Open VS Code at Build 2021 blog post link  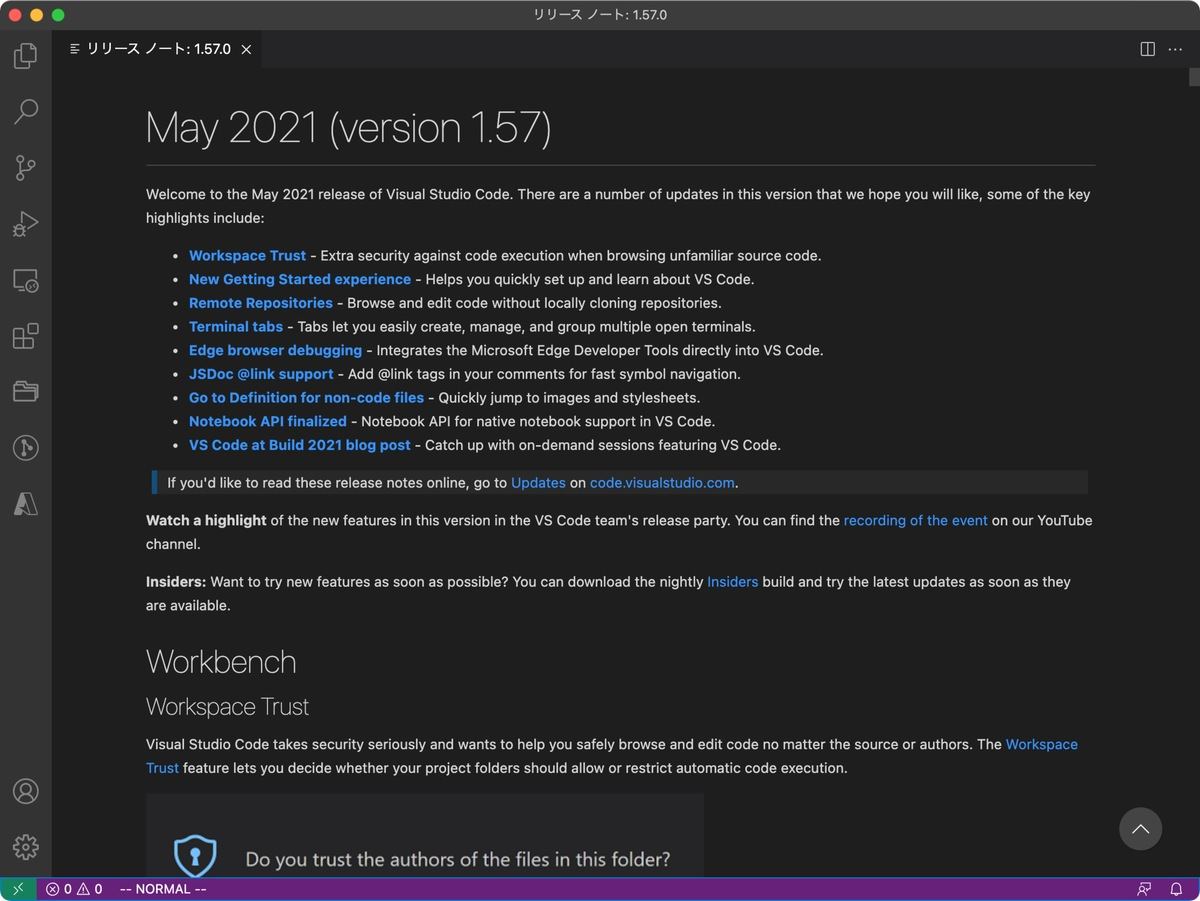click(x=300, y=446)
